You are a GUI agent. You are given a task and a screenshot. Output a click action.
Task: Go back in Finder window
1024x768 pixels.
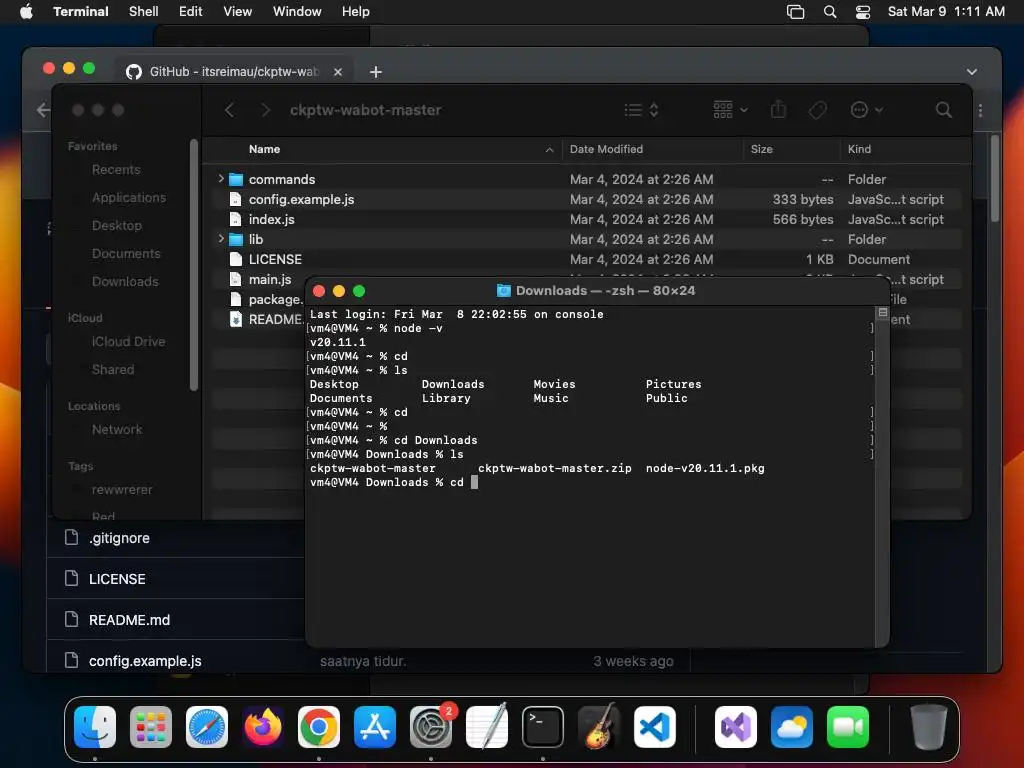tap(229, 110)
